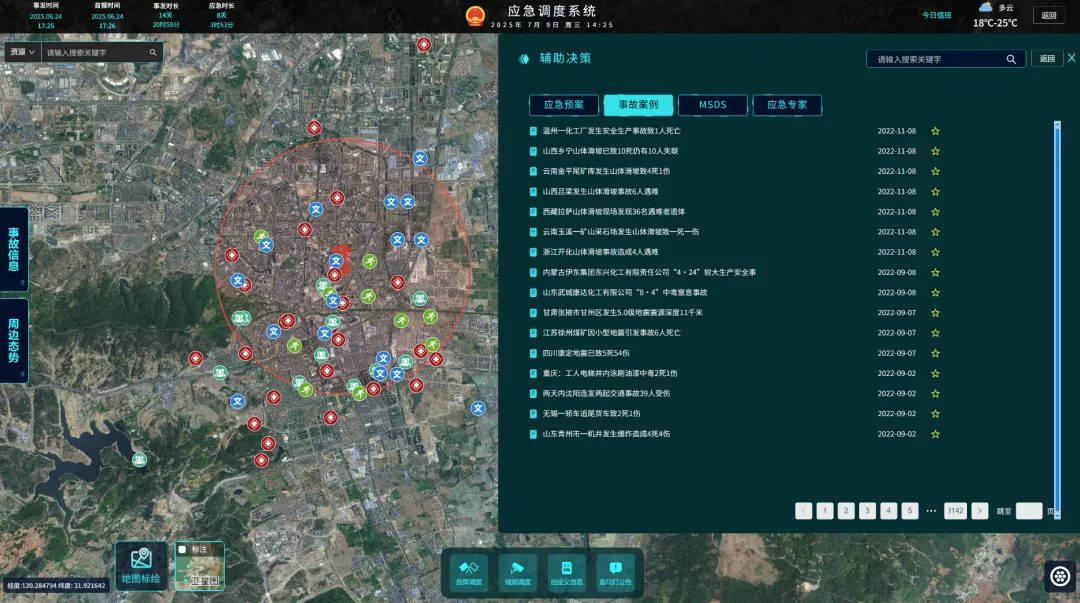
Task: Open case 山东青州市一机井发生爆炸造成4死4伤
Action: coord(606,434)
